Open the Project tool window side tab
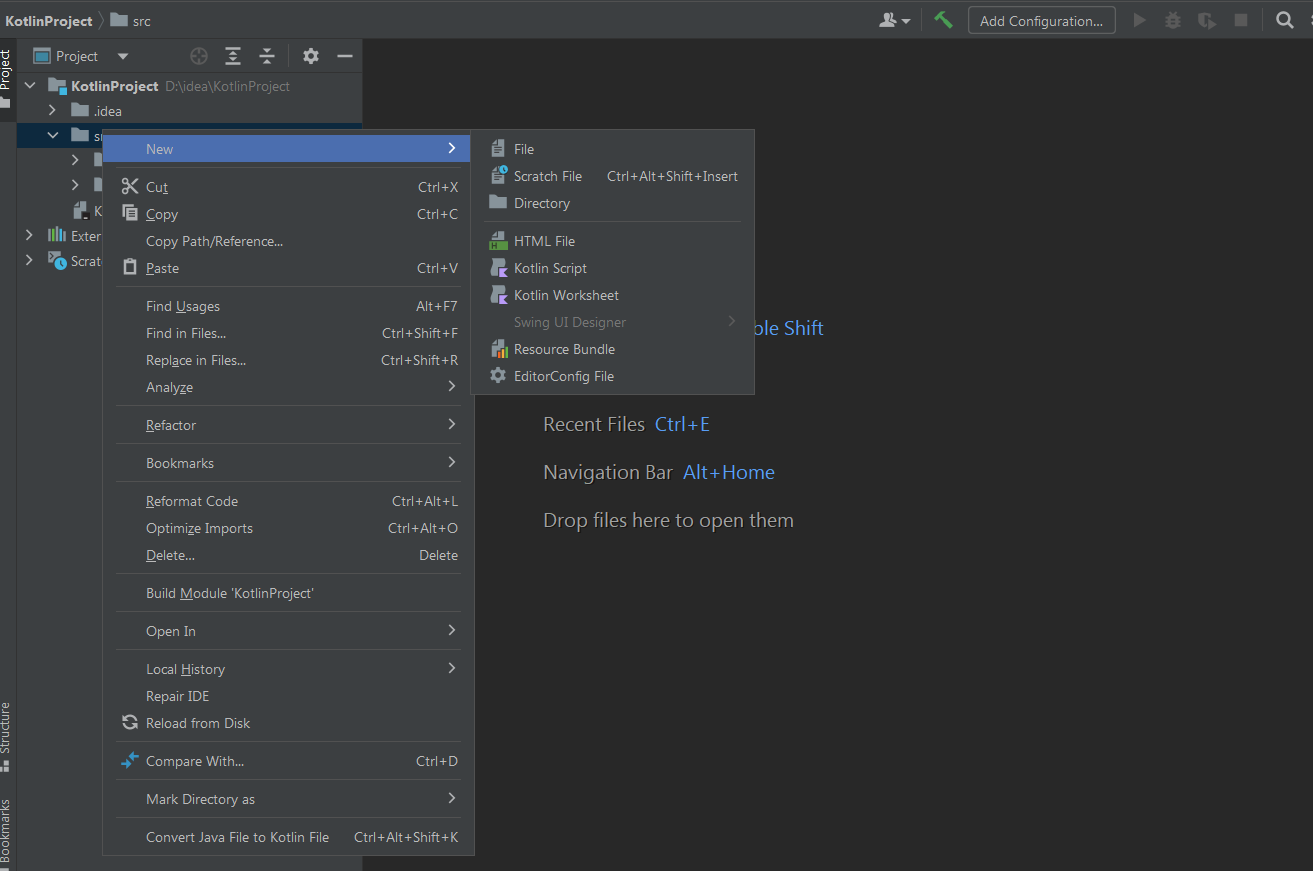 [x=7, y=80]
